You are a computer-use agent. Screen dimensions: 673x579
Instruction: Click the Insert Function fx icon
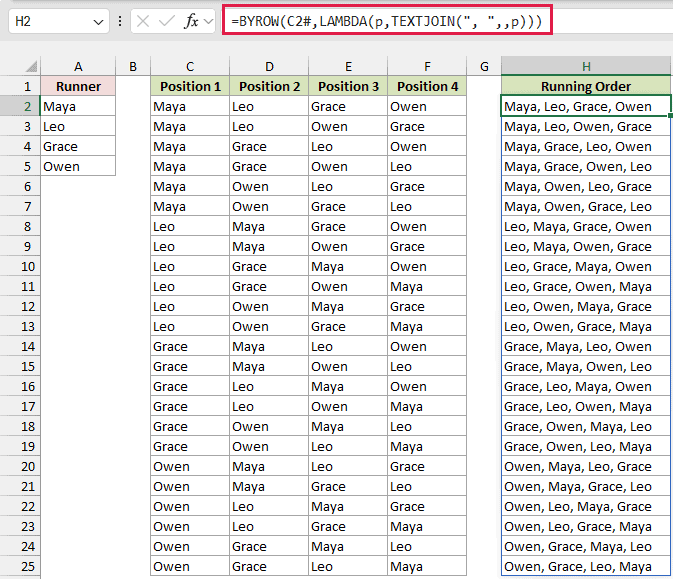[x=191, y=21]
